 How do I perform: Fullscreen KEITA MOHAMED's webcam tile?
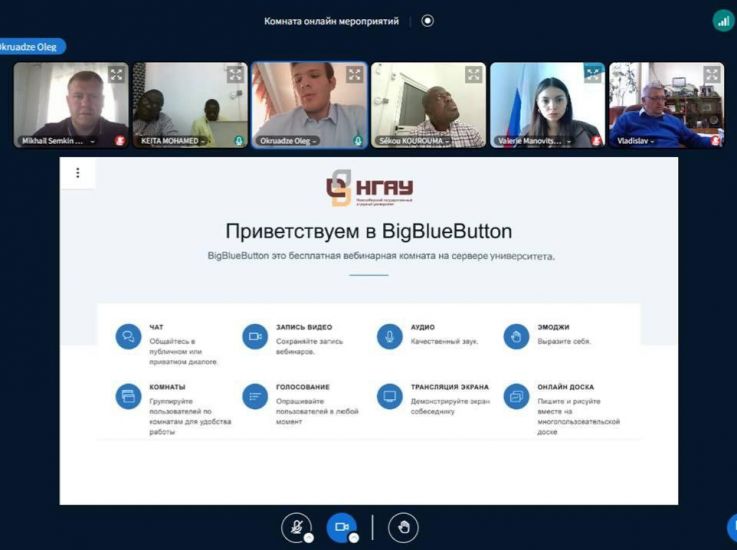pyautogui.click(x=235, y=75)
